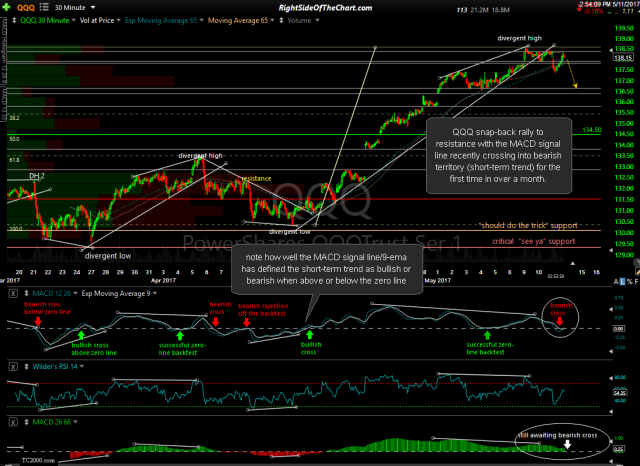Image resolution: width=640 pixels, height=466 pixels.
Task: Click the QQQ snap-back rally note box
Action: (499, 155)
